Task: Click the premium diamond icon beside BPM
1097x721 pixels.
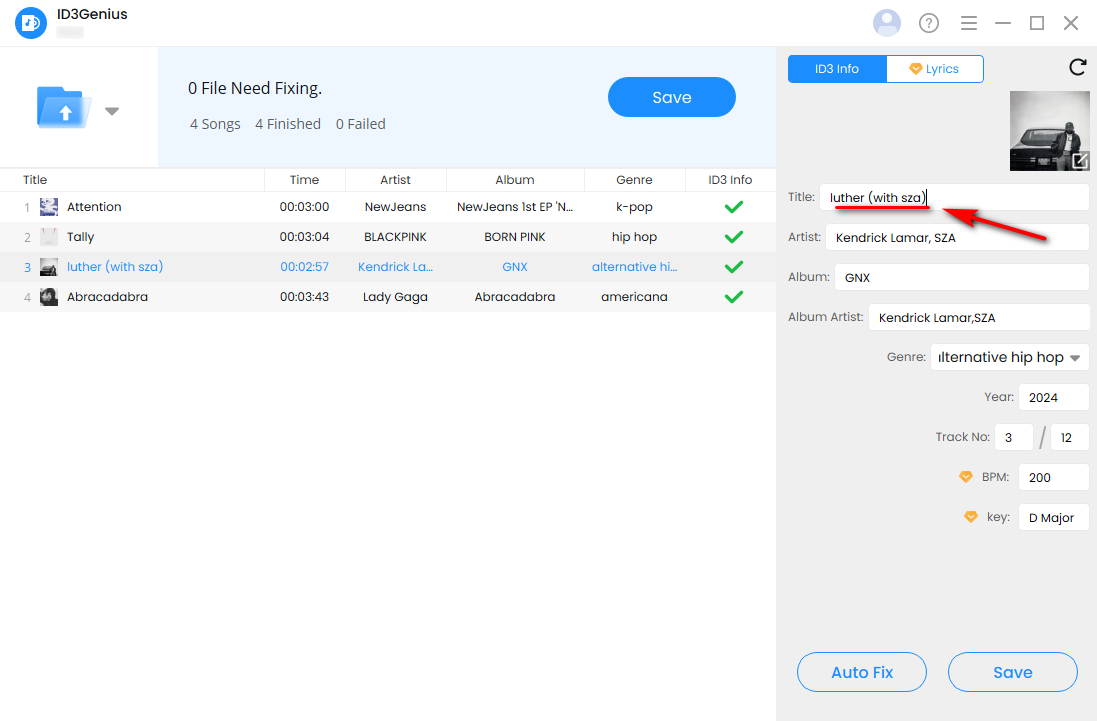Action: [x=965, y=477]
